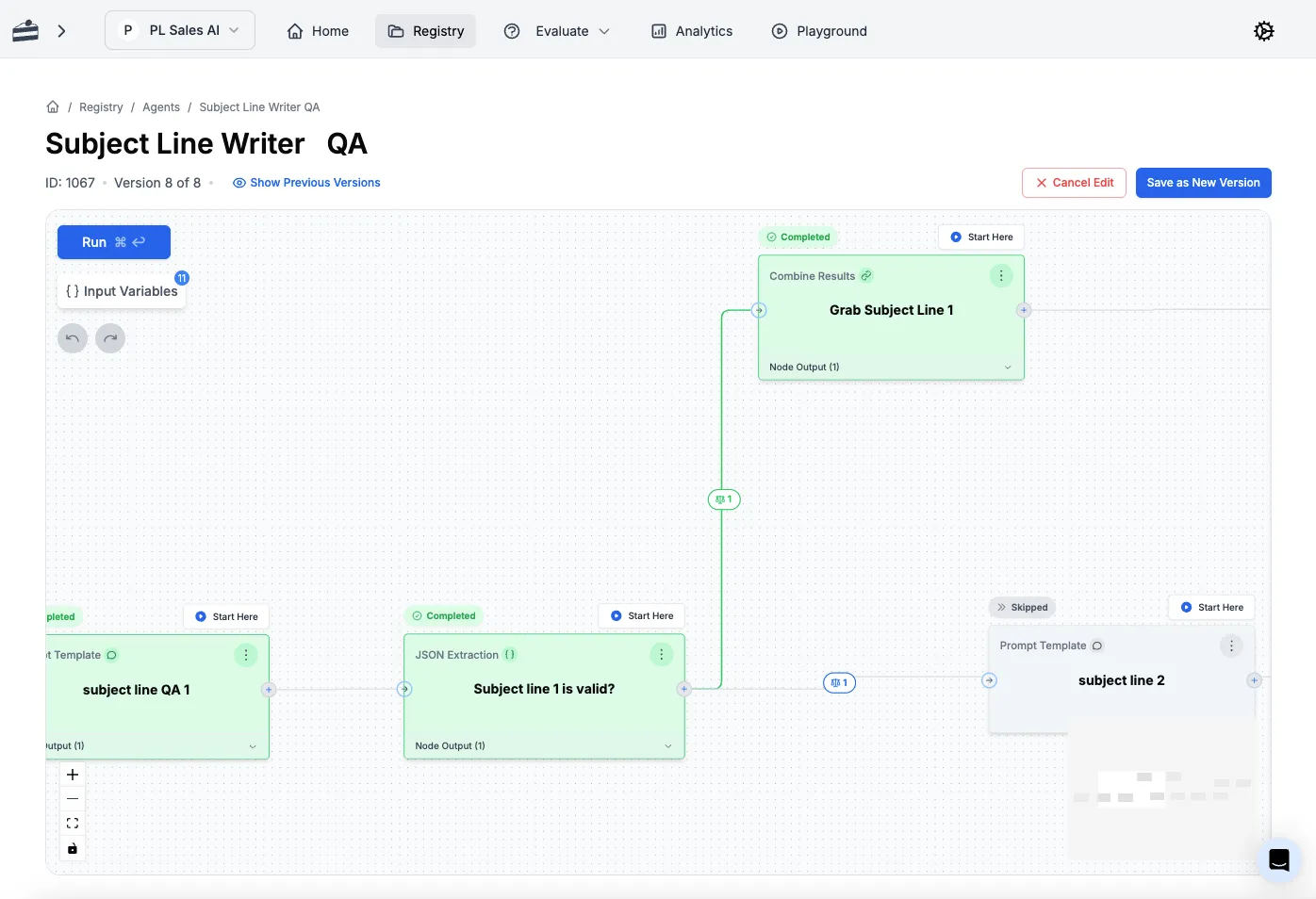1316x899 pixels.
Task: Toggle the theme using the sun icon
Action: pyautogui.click(x=1264, y=31)
